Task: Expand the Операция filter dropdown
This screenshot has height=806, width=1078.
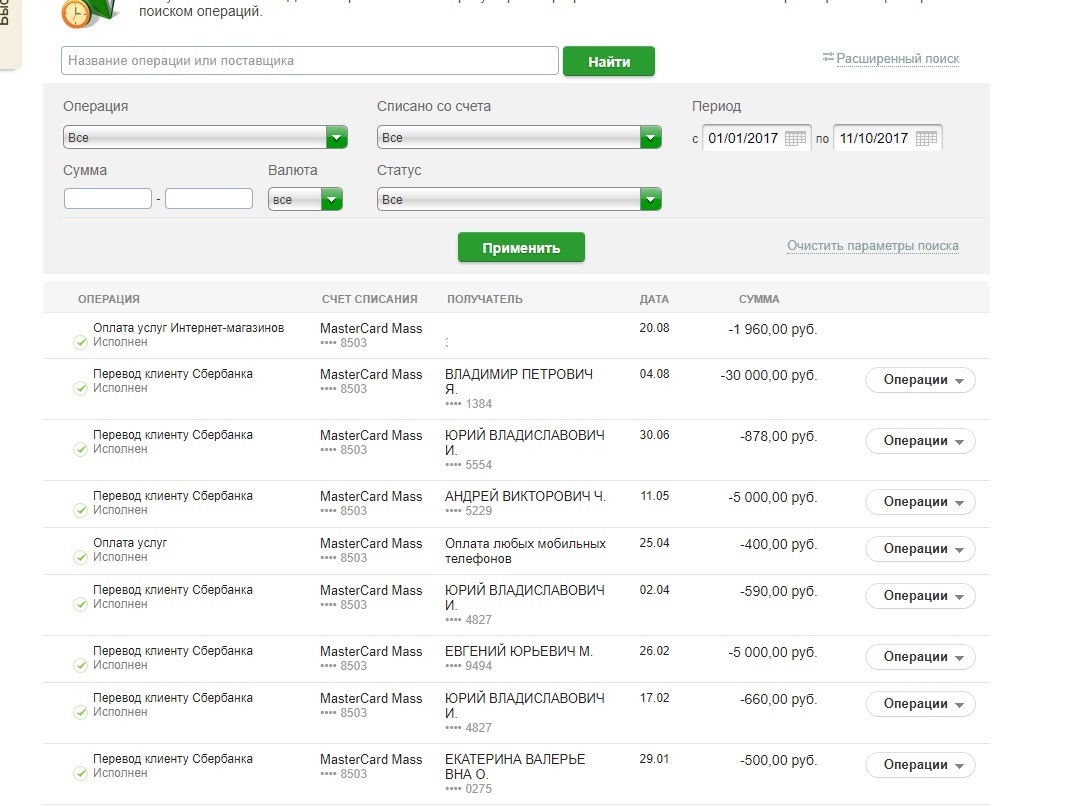Action: 336,138
